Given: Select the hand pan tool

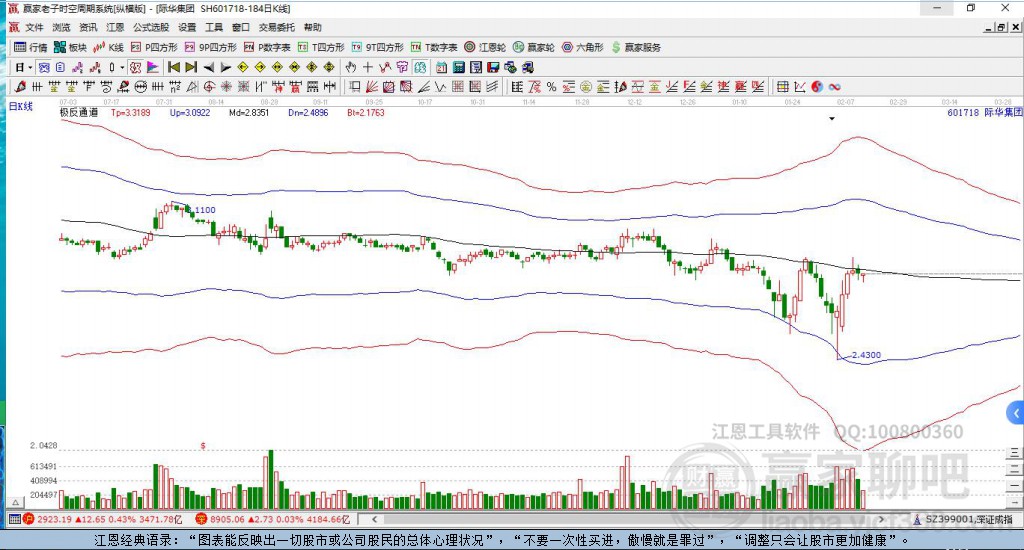Looking at the screenshot, I should point(351,67).
